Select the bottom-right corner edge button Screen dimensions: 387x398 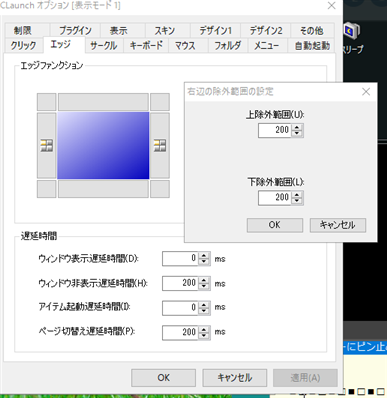tap(160, 189)
